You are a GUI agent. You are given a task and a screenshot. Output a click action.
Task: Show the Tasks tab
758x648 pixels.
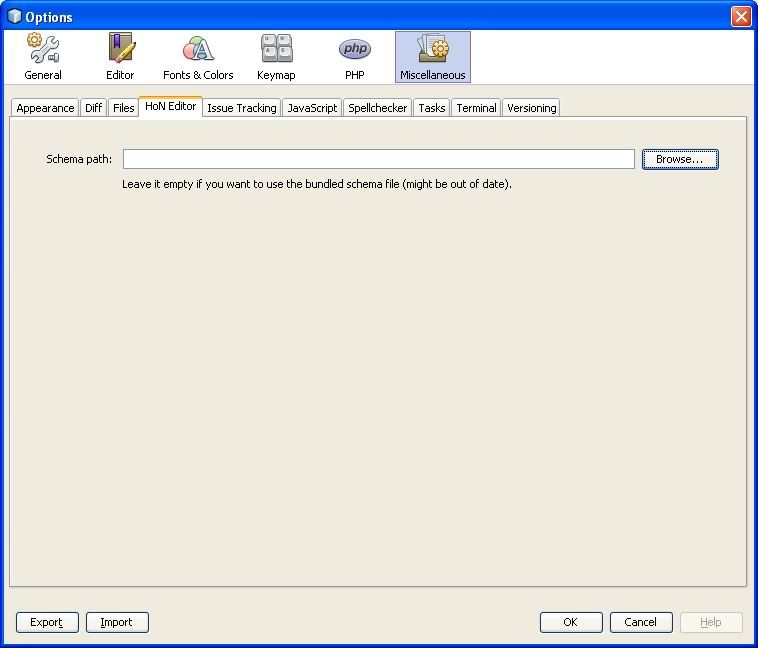431,108
